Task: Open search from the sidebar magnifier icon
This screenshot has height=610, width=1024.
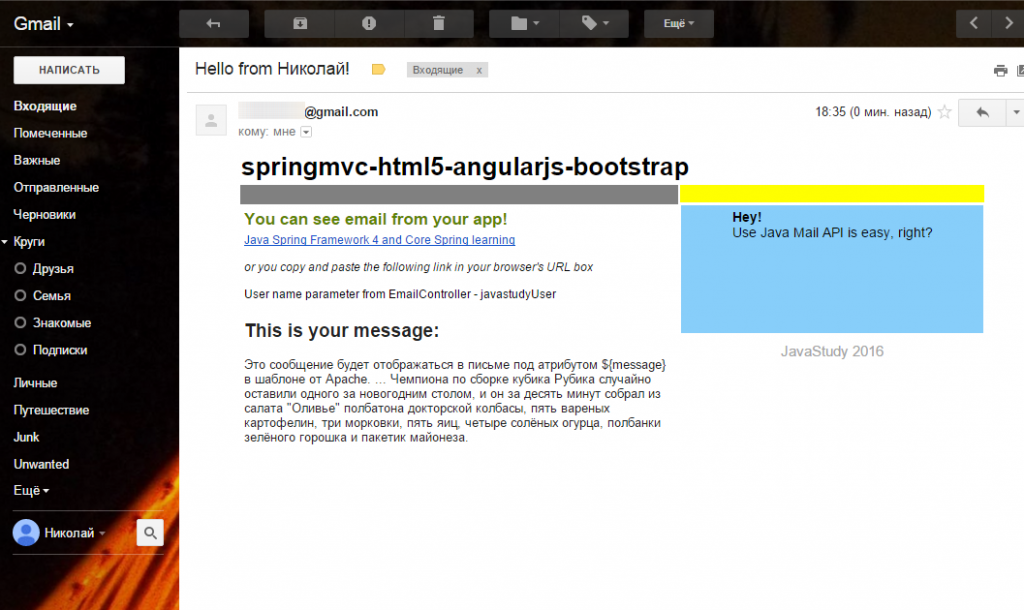Action: coord(149,532)
